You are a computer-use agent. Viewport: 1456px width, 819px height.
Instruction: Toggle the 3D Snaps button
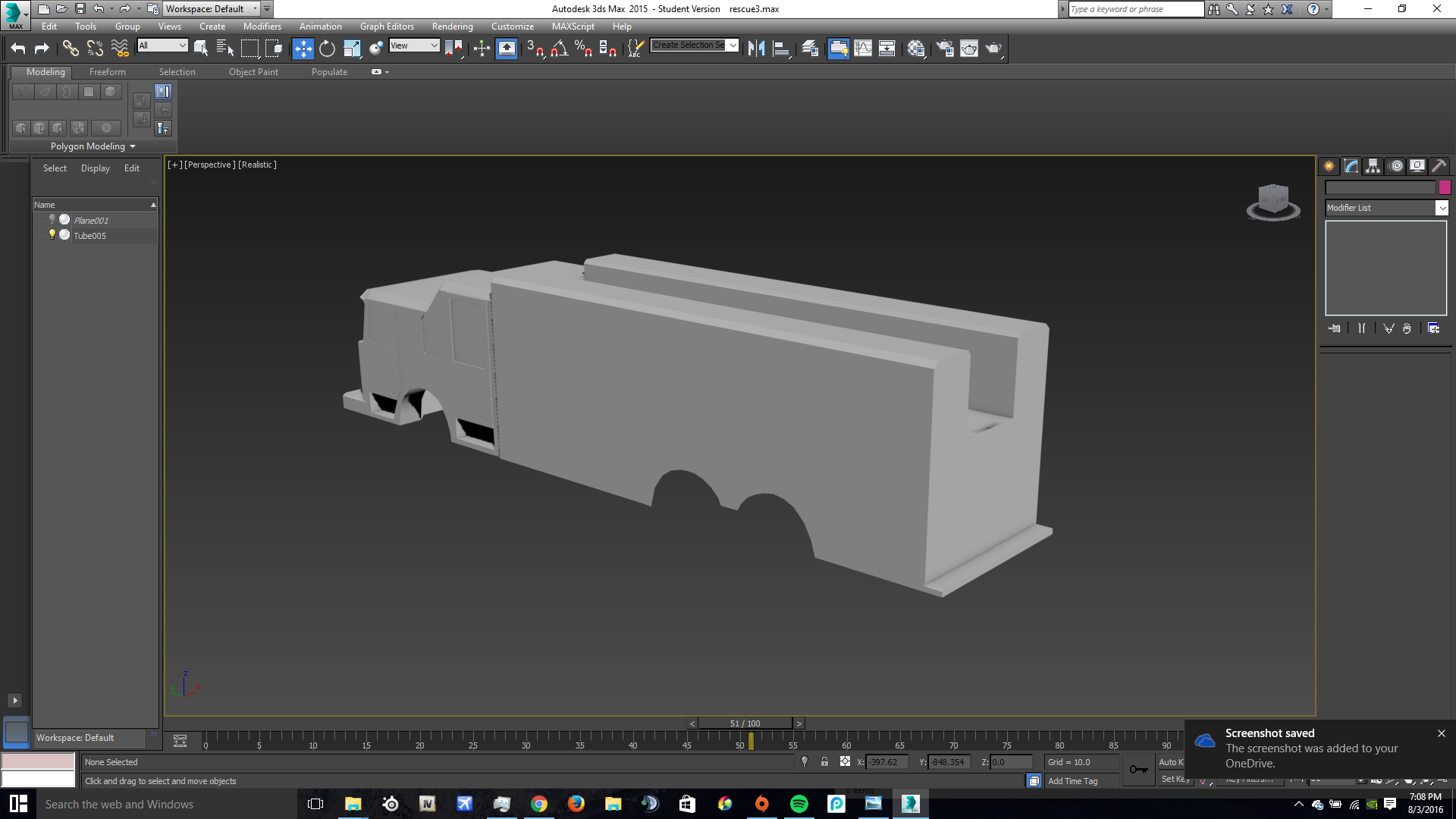[535, 49]
